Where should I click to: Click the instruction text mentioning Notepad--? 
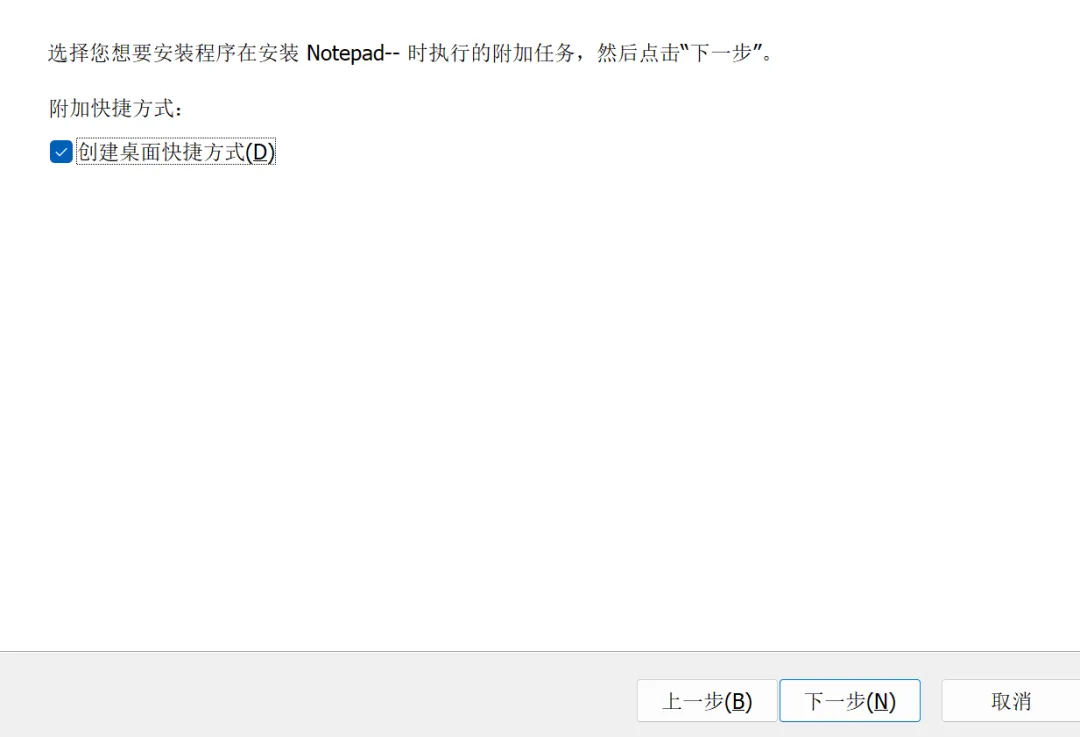(x=411, y=53)
